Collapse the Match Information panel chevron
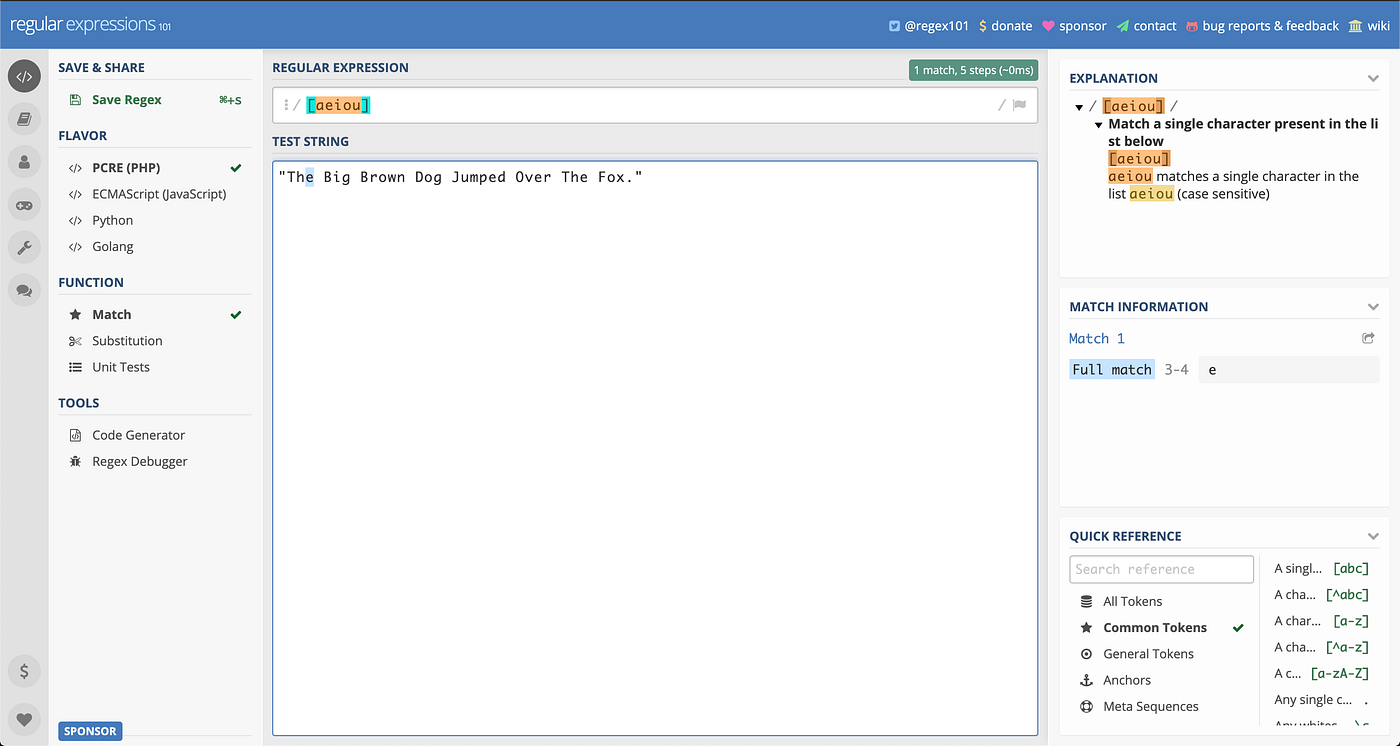This screenshot has height=746, width=1400. pyautogui.click(x=1373, y=307)
